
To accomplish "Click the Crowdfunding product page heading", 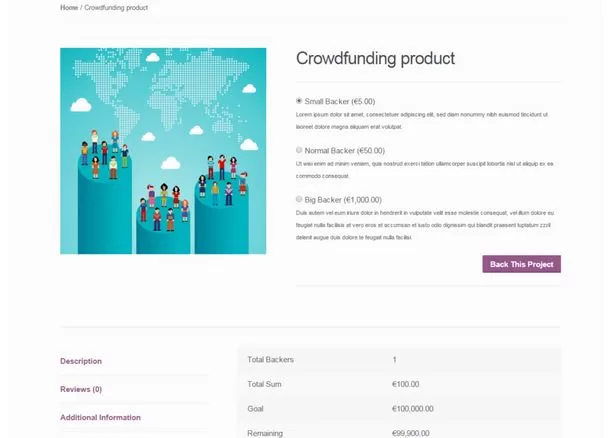I will [375, 59].
